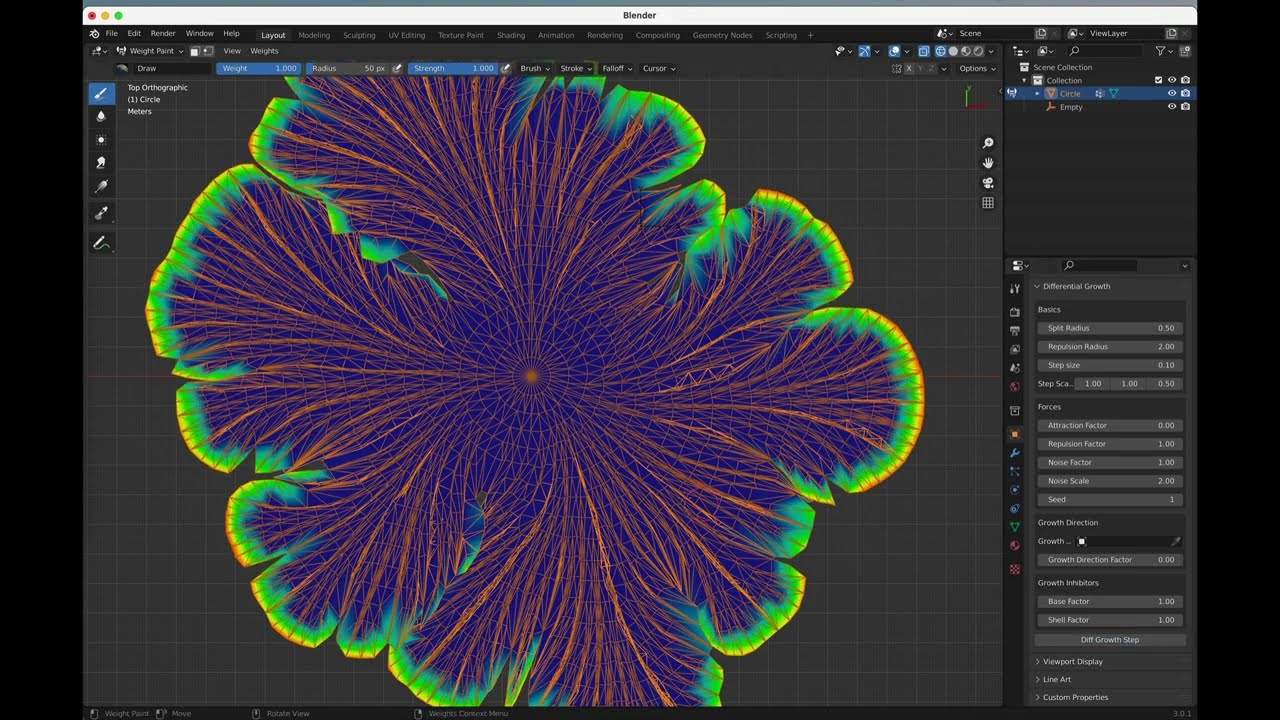Switch to the Shading workspace tab
Screen dimensions: 1280x720
(511, 35)
